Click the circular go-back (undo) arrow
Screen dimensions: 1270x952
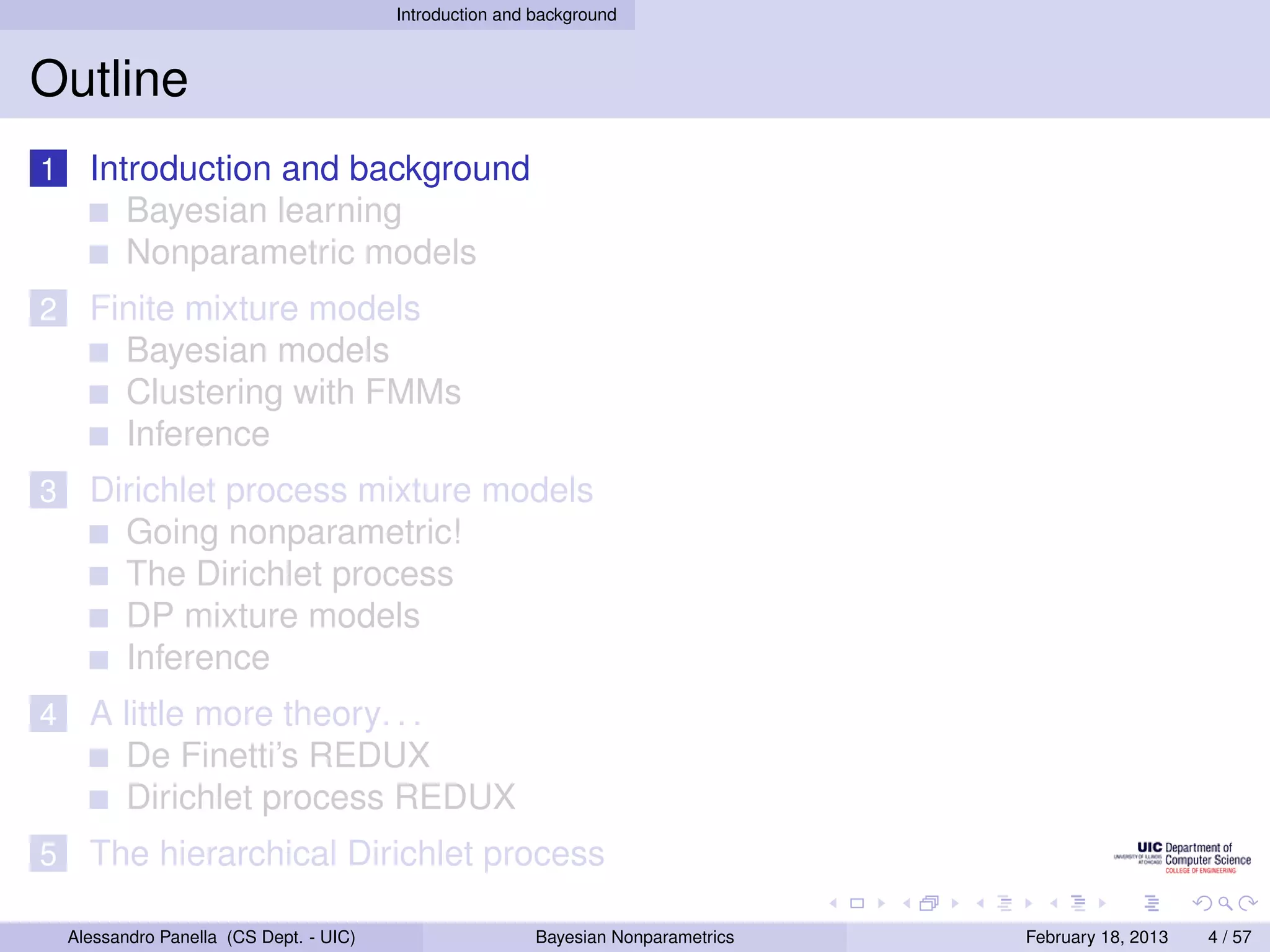point(1202,903)
